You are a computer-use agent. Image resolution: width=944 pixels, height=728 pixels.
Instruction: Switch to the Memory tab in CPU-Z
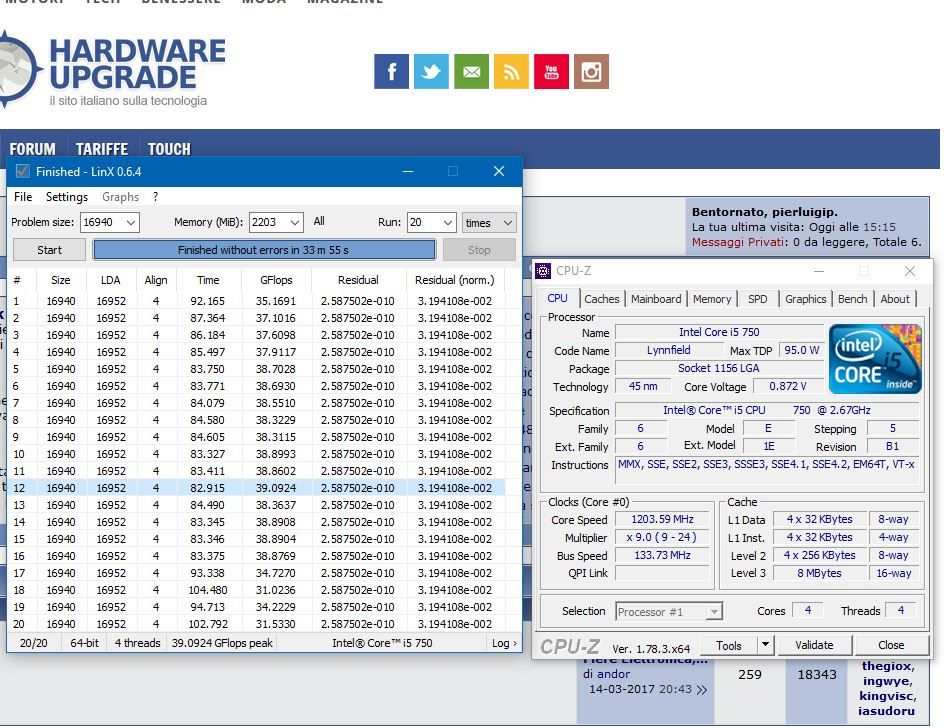tap(712, 299)
